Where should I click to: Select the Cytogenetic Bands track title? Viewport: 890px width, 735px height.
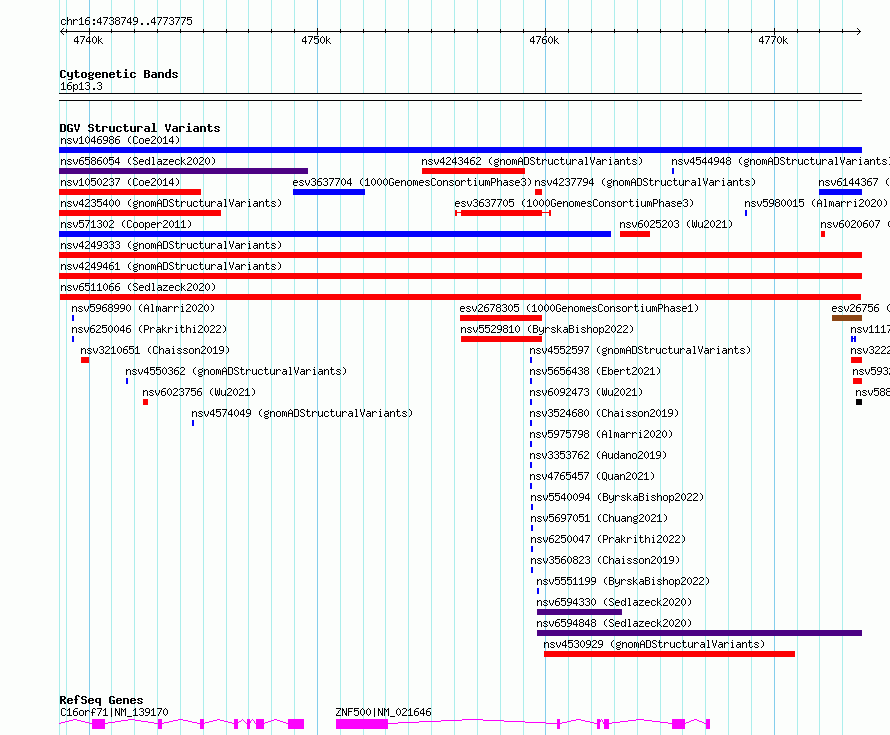[119, 74]
